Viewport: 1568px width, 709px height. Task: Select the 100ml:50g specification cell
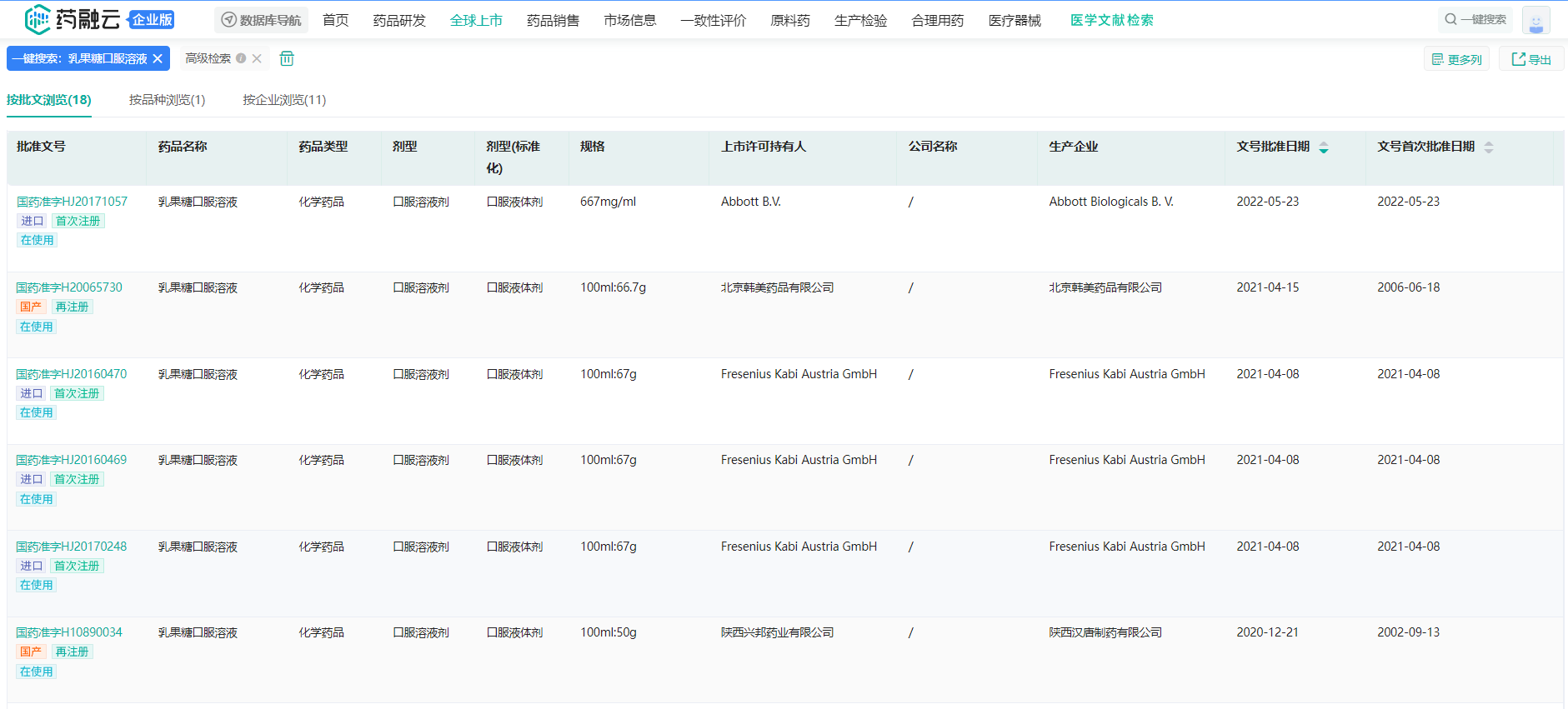click(609, 632)
